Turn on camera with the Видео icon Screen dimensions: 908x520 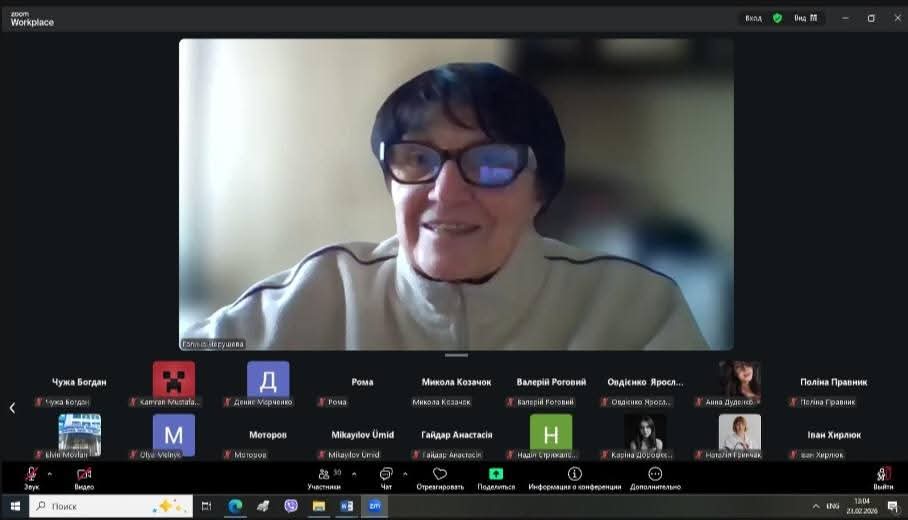84,475
